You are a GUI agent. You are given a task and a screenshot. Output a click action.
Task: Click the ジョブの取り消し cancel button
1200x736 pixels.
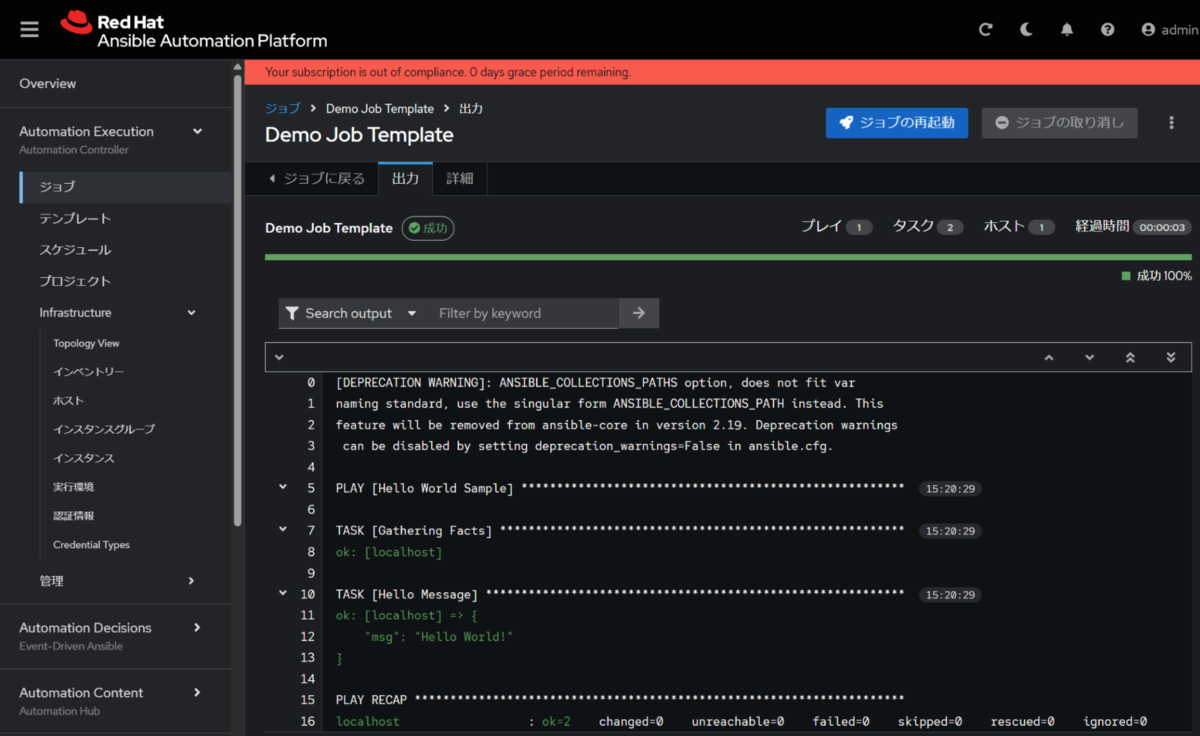(1059, 123)
